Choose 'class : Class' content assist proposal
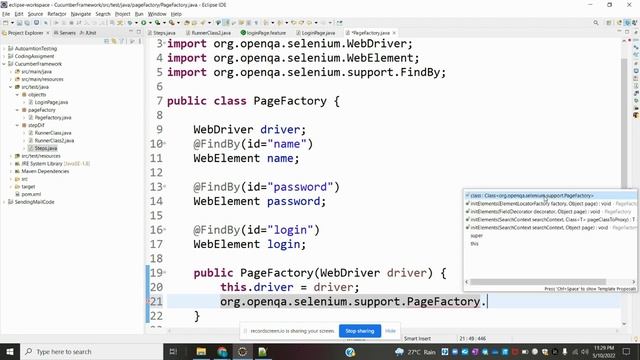640x360 pixels. [550, 196]
